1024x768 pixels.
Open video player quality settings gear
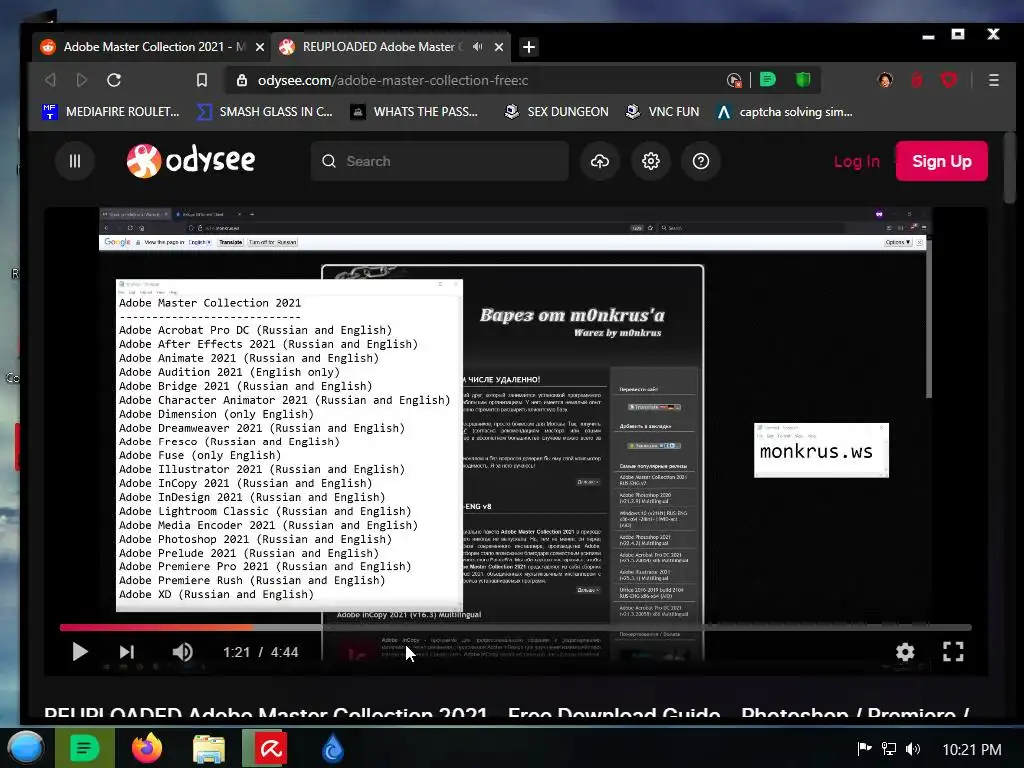coord(905,652)
